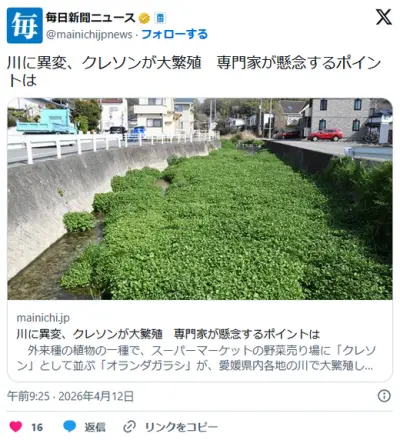Click the gold verified badge
The height and width of the screenshot is (440, 400).
coord(144,18)
